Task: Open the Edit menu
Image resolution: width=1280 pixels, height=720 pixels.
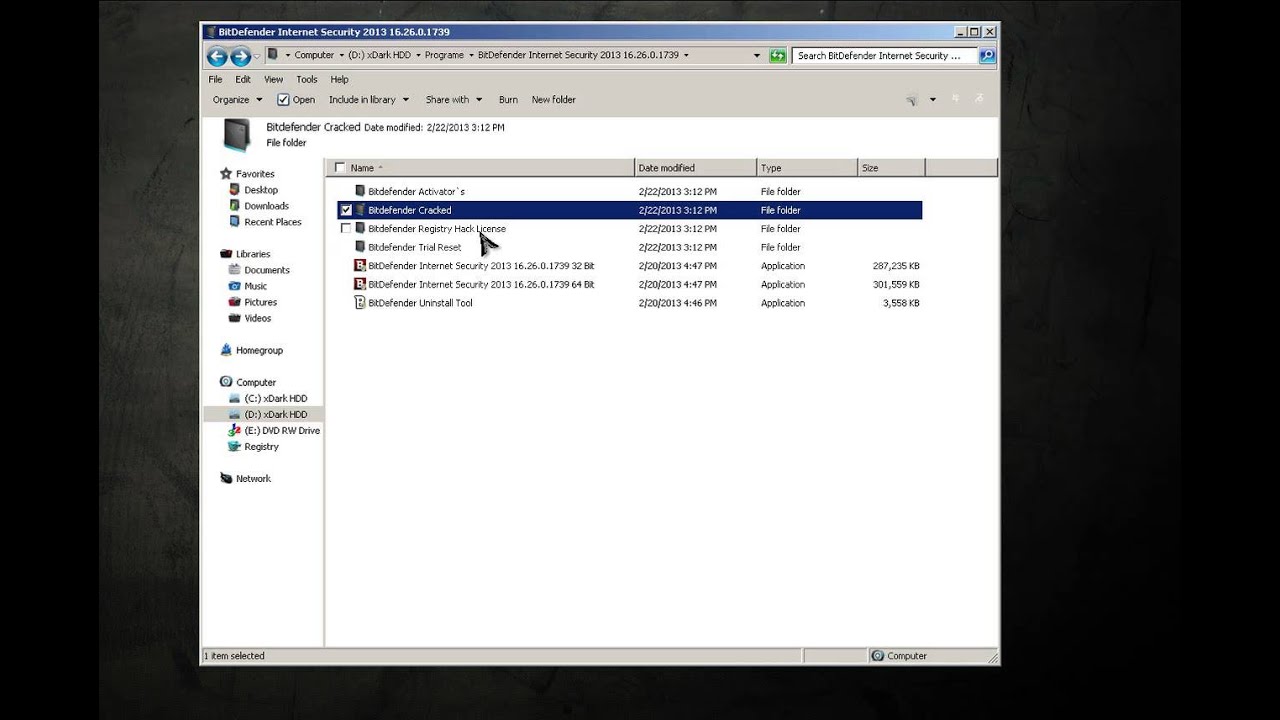Action: click(x=243, y=80)
